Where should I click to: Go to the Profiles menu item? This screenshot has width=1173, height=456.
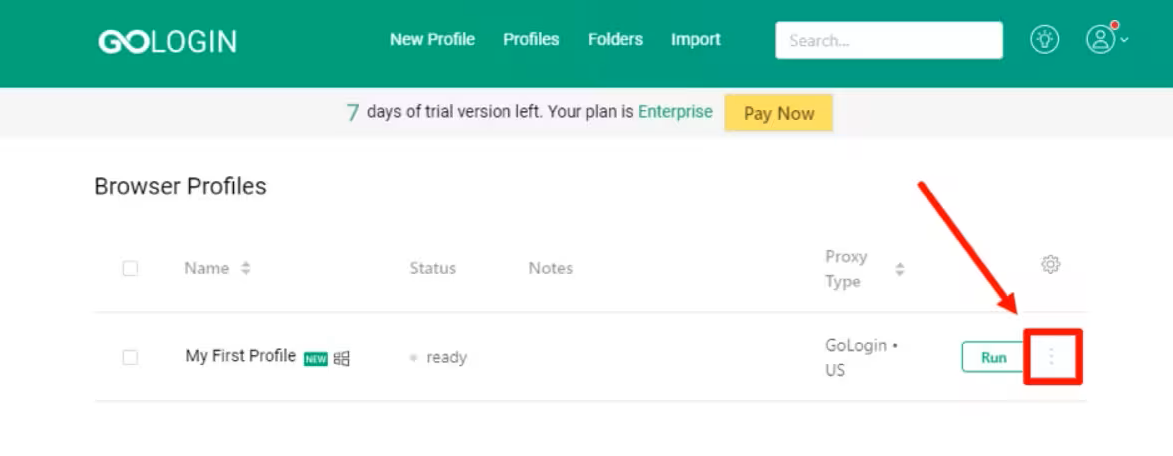[x=531, y=40]
